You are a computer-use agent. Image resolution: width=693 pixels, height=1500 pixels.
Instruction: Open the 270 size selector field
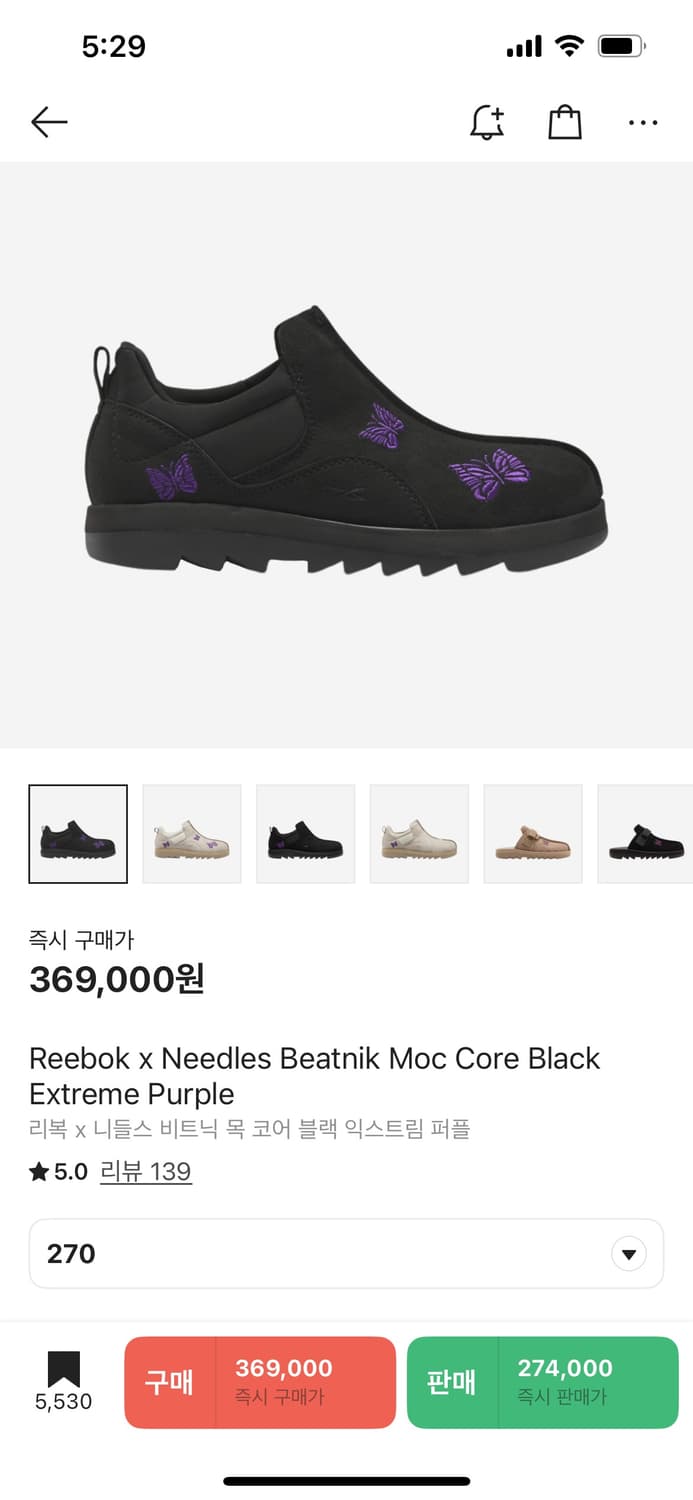pos(330,1253)
